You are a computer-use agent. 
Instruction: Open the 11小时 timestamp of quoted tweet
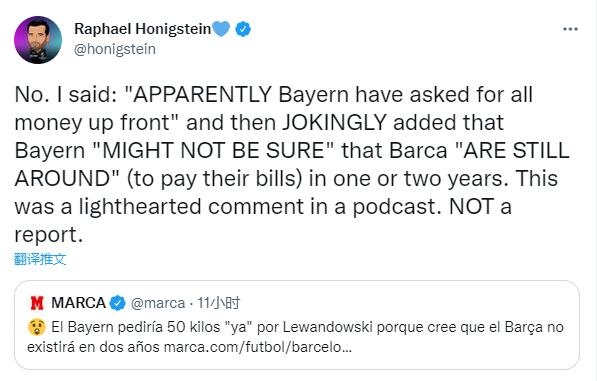[x=219, y=303]
